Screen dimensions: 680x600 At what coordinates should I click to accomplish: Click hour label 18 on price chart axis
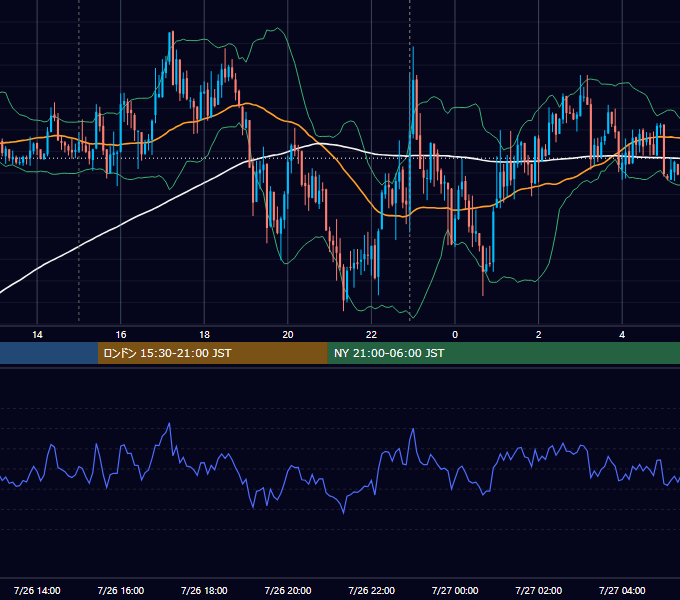click(x=204, y=335)
